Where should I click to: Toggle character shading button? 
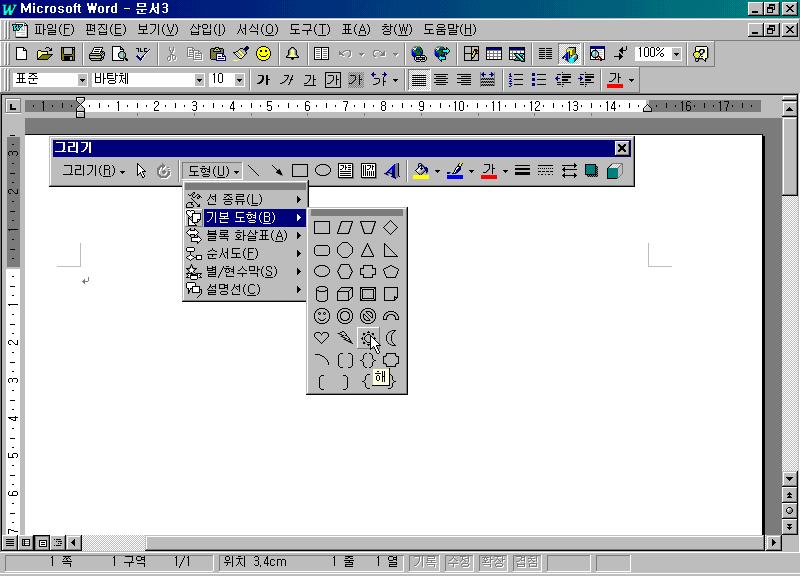pos(356,80)
